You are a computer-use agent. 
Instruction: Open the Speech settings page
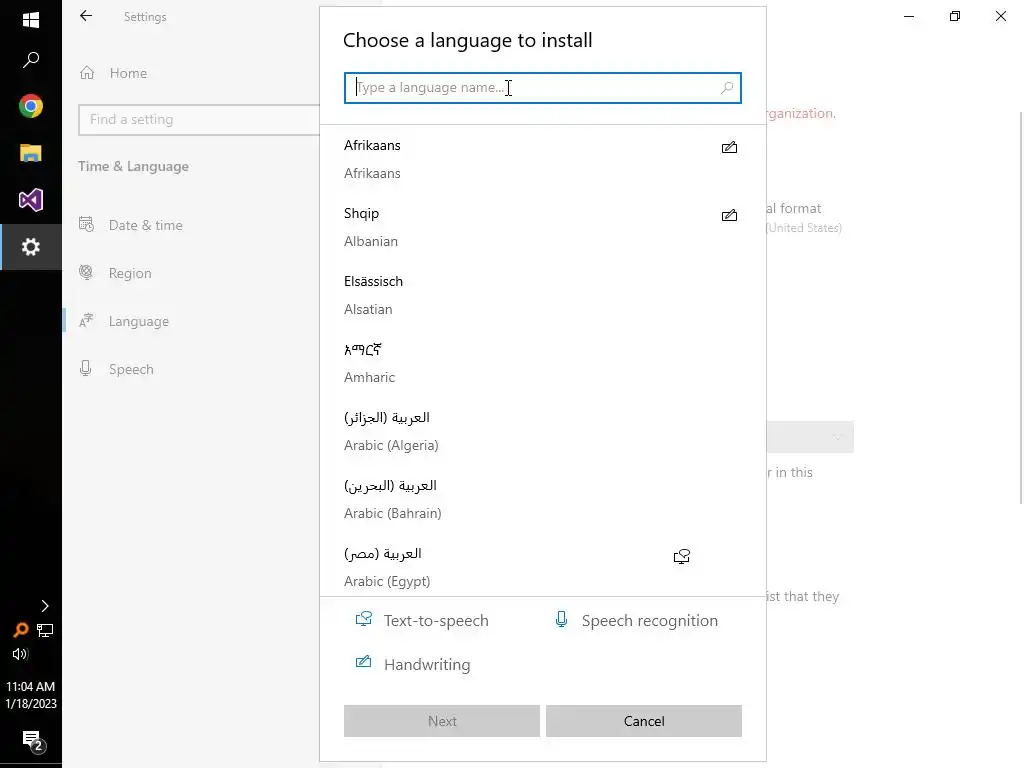131,369
